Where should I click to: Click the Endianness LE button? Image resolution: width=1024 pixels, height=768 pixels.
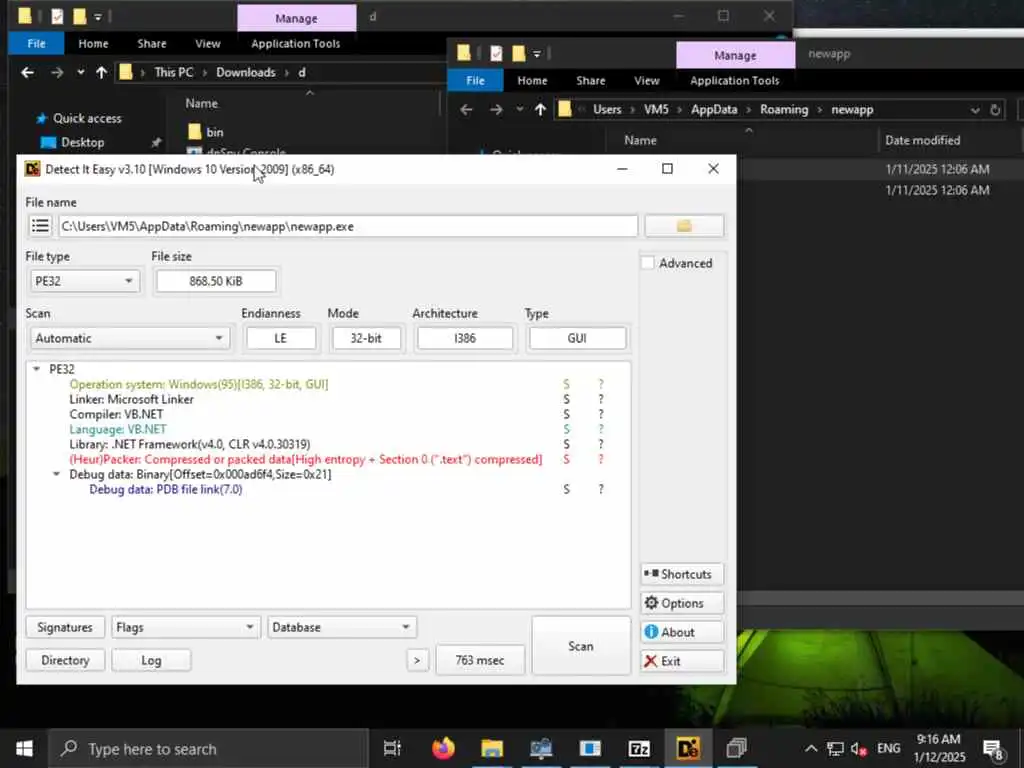(x=281, y=338)
